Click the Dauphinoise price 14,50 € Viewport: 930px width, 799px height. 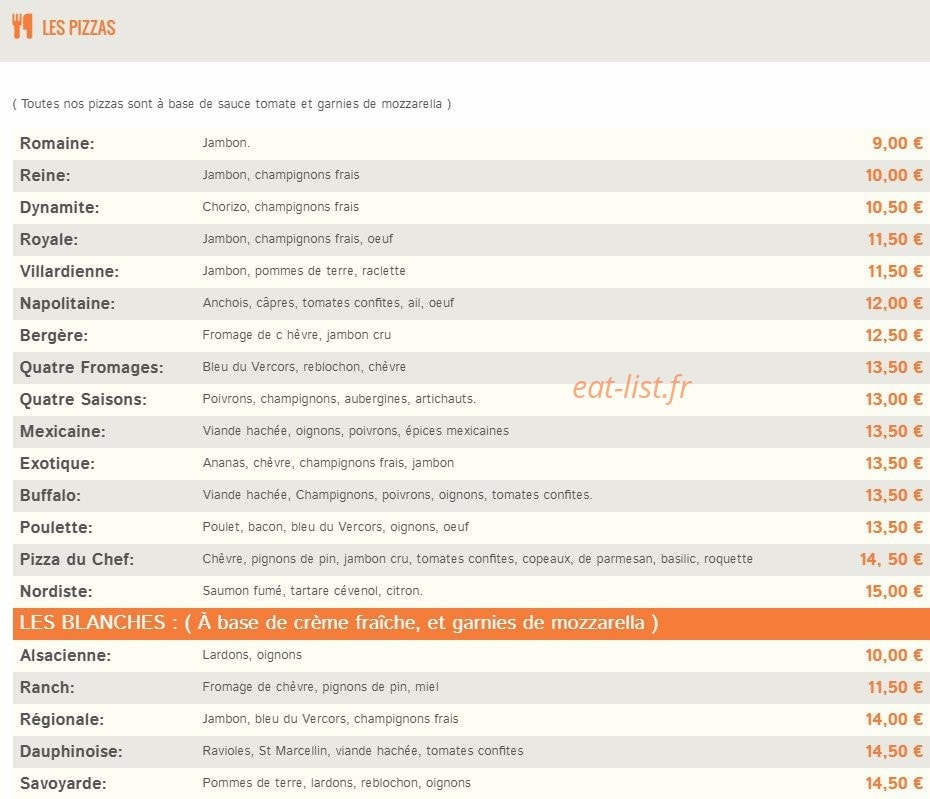click(894, 752)
